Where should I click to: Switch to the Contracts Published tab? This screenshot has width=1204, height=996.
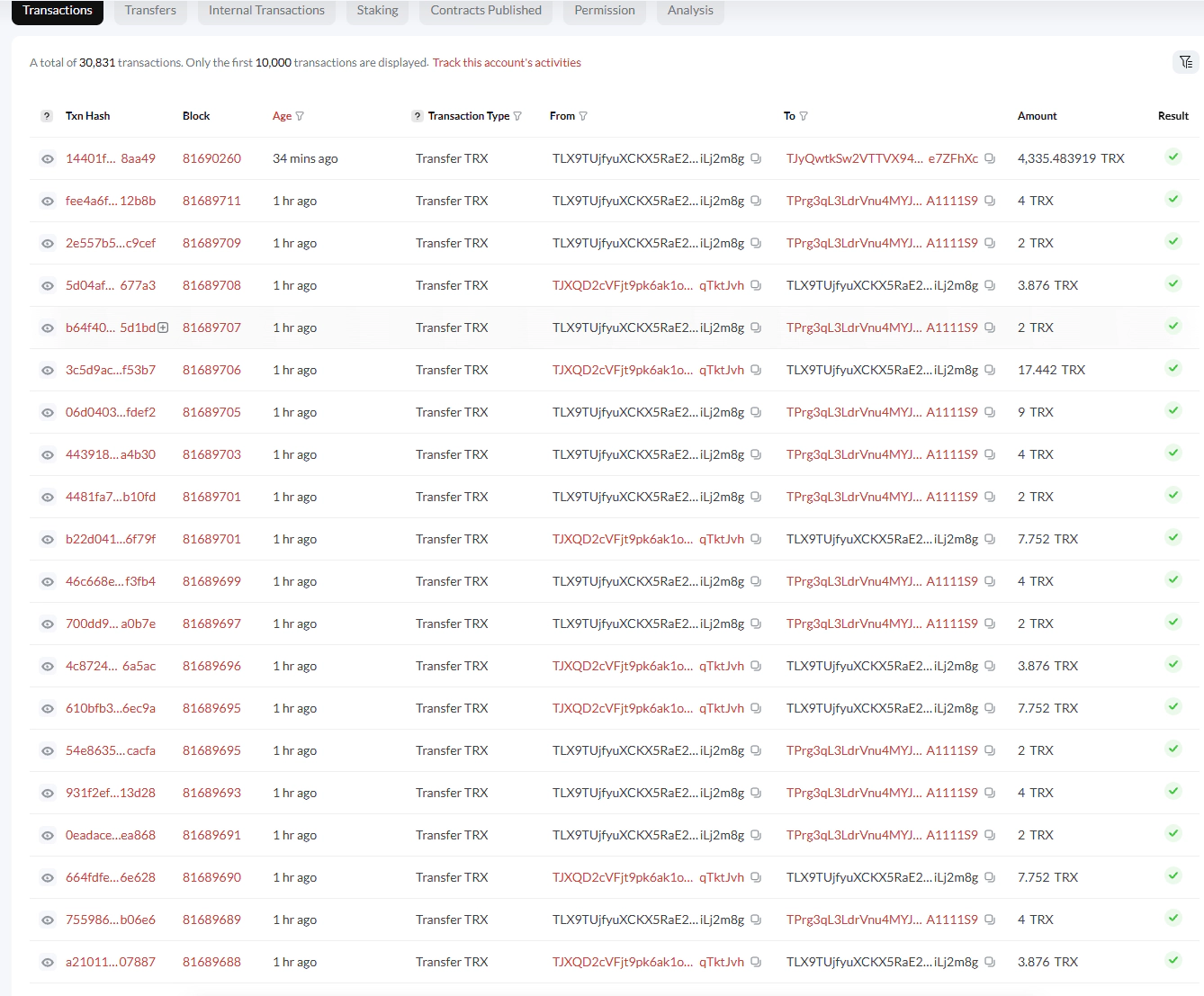(486, 11)
